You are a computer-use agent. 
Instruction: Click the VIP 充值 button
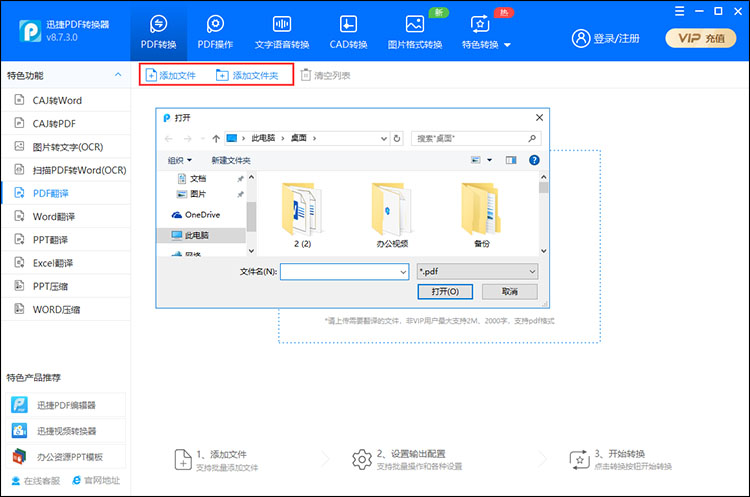(x=701, y=38)
